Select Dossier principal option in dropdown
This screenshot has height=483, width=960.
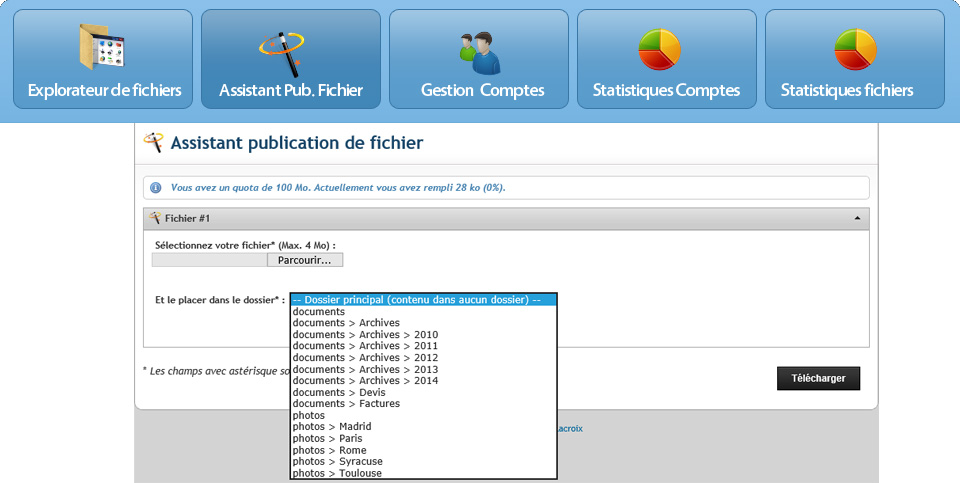point(422,300)
